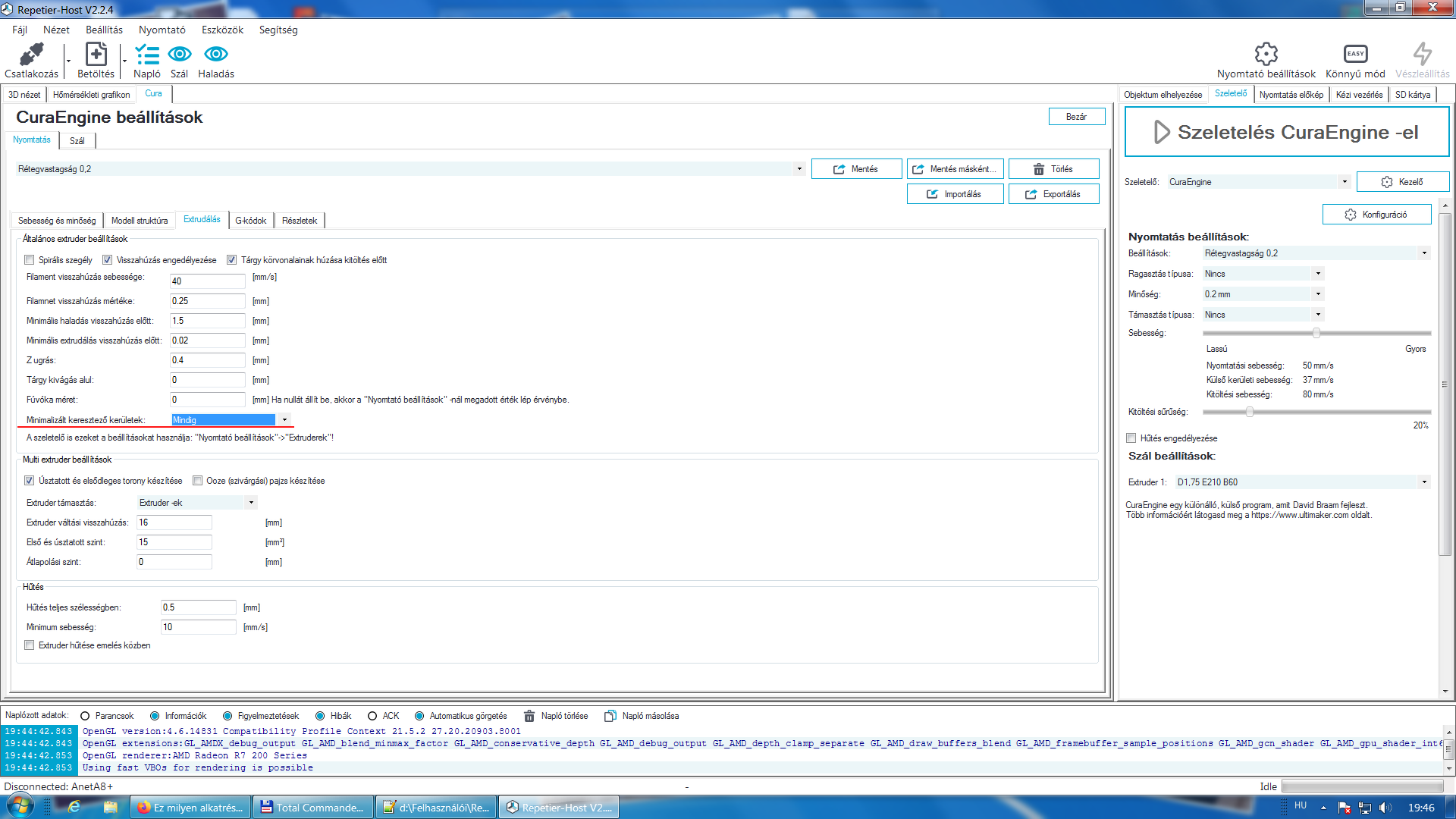The image size is (1456, 819).
Task: Check Ooze (szivárgási) pajzs készítése
Action: [198, 481]
